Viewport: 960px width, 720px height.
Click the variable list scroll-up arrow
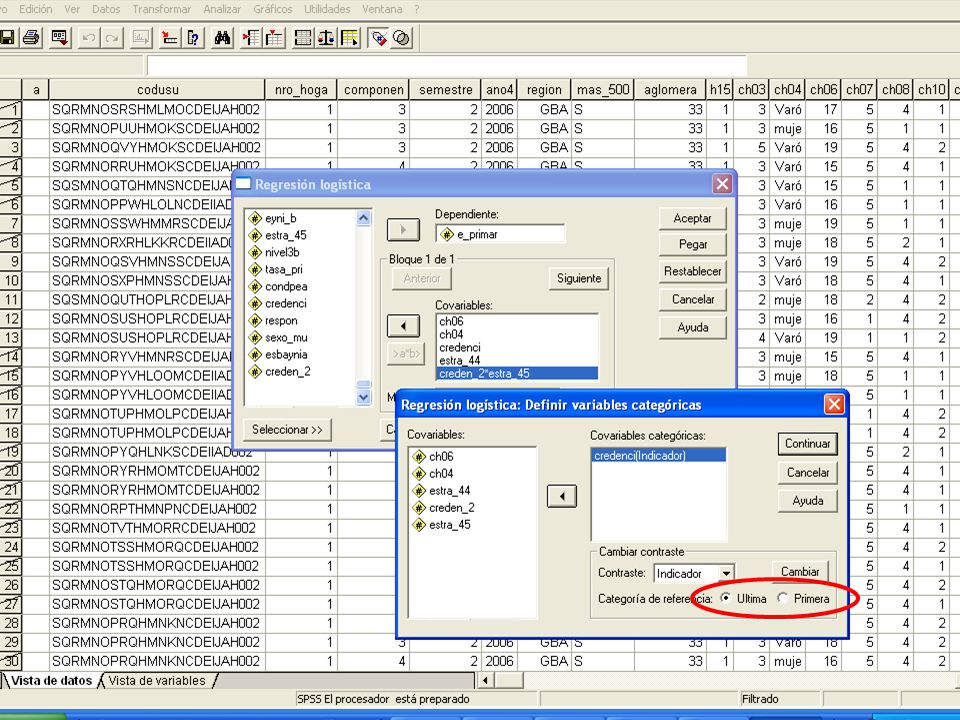tap(363, 218)
